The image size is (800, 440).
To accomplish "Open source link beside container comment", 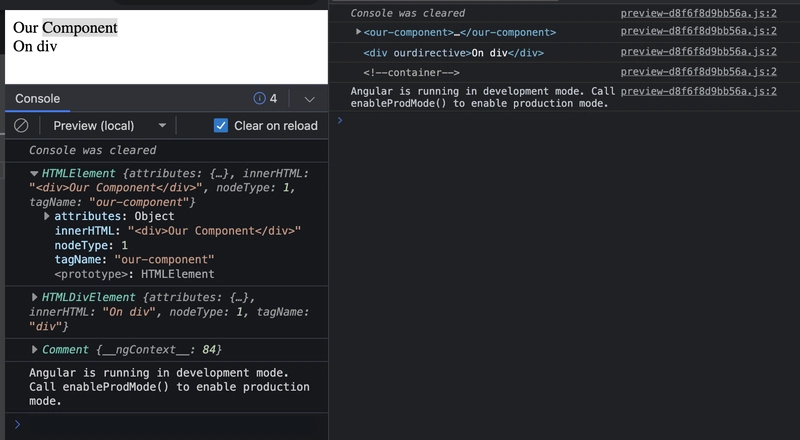I will pyautogui.click(x=698, y=72).
